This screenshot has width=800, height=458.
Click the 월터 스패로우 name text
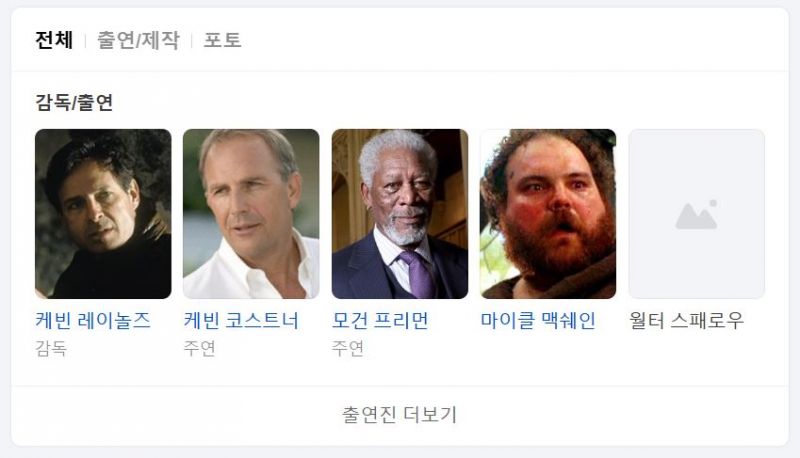(x=686, y=321)
